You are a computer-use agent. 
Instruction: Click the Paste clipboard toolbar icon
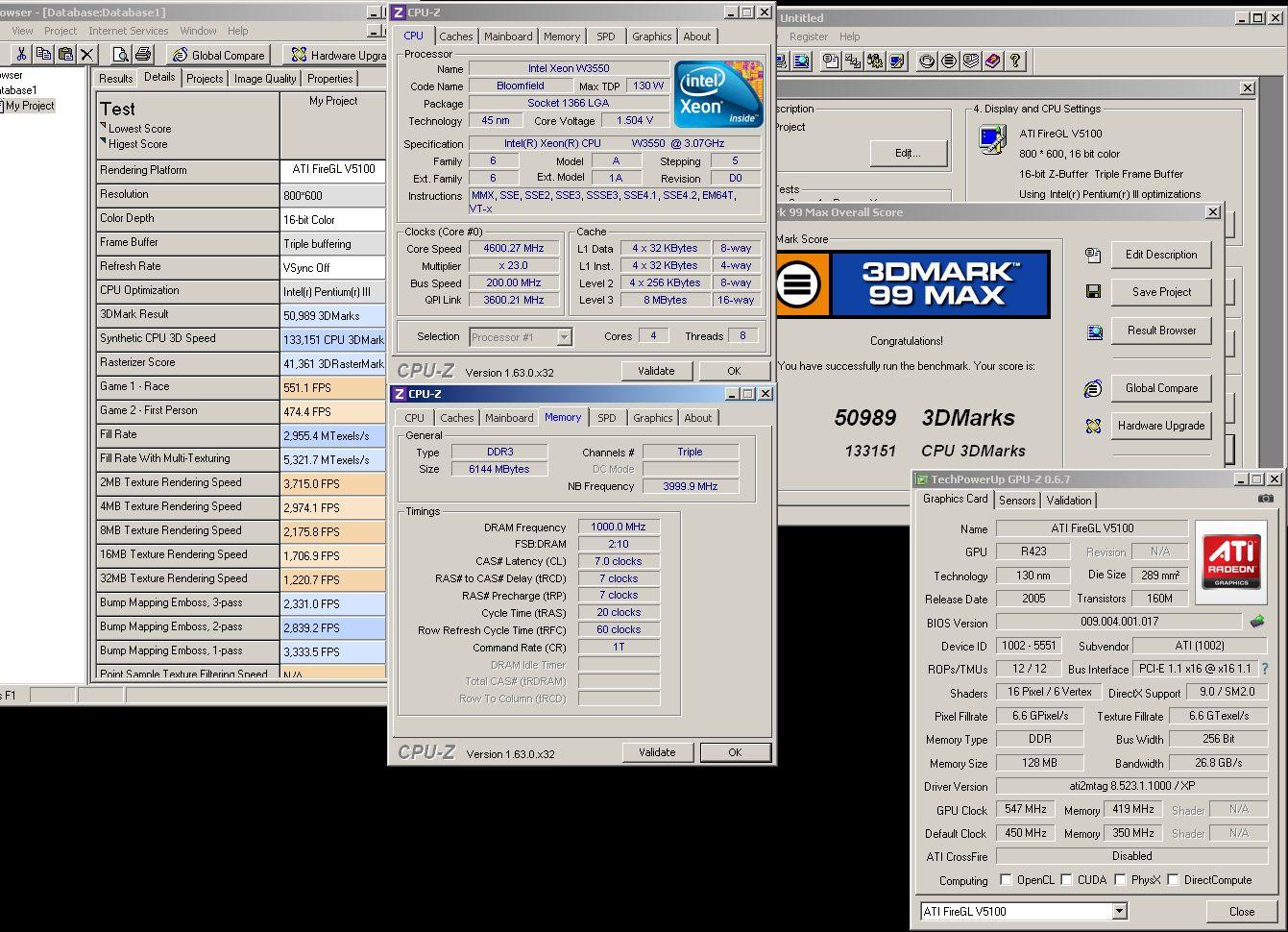[64, 55]
